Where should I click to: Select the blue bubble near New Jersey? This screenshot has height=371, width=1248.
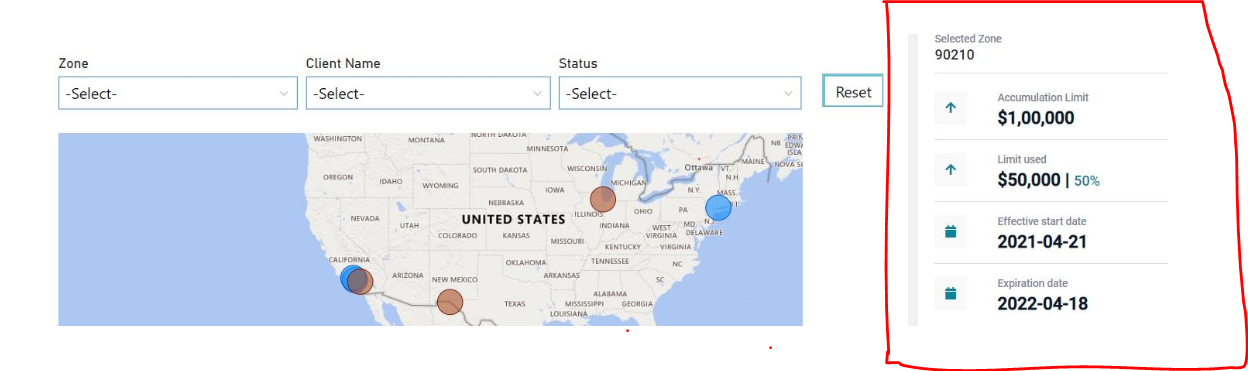(718, 208)
